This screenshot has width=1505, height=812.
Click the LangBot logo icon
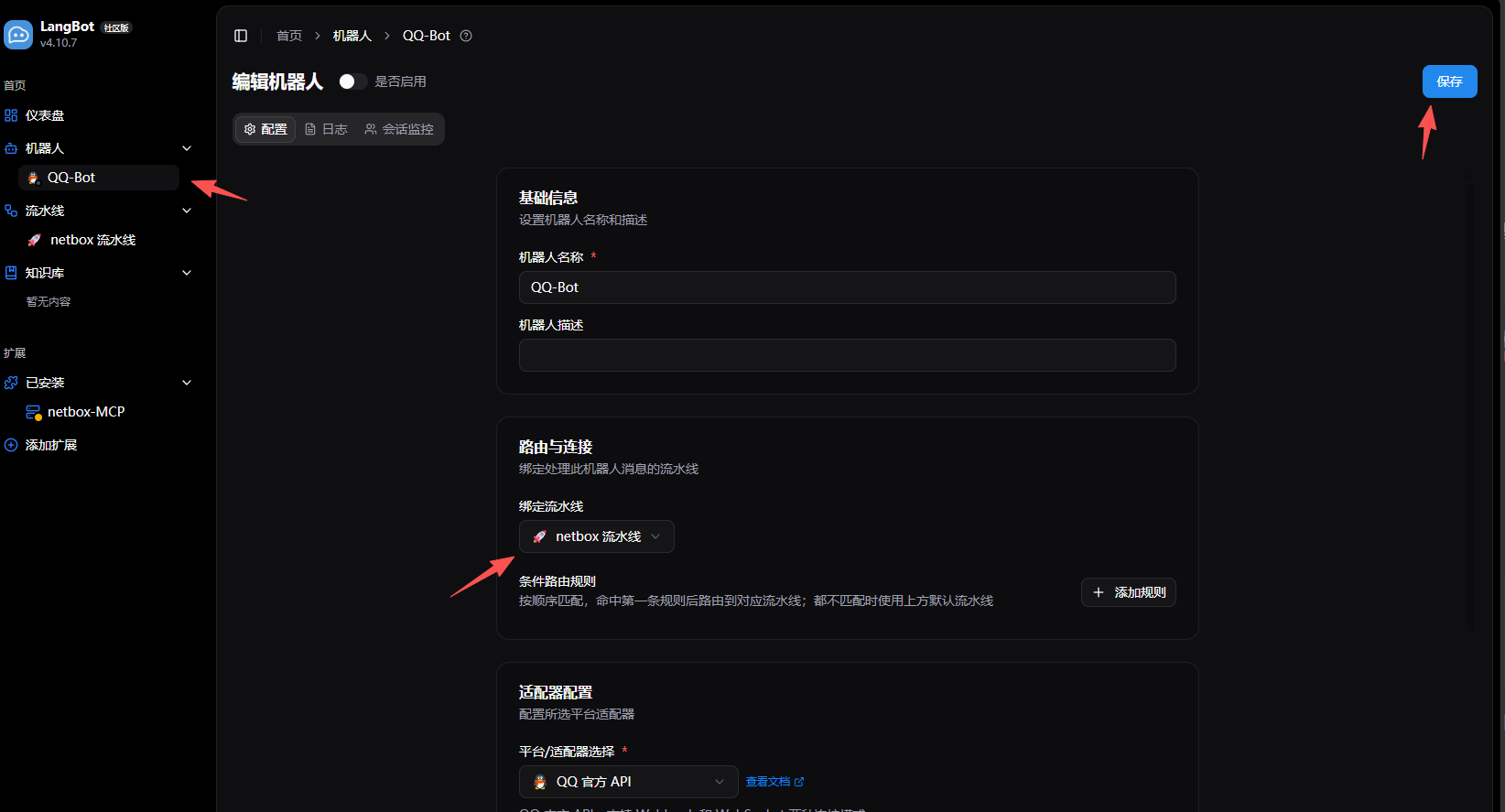[18, 35]
